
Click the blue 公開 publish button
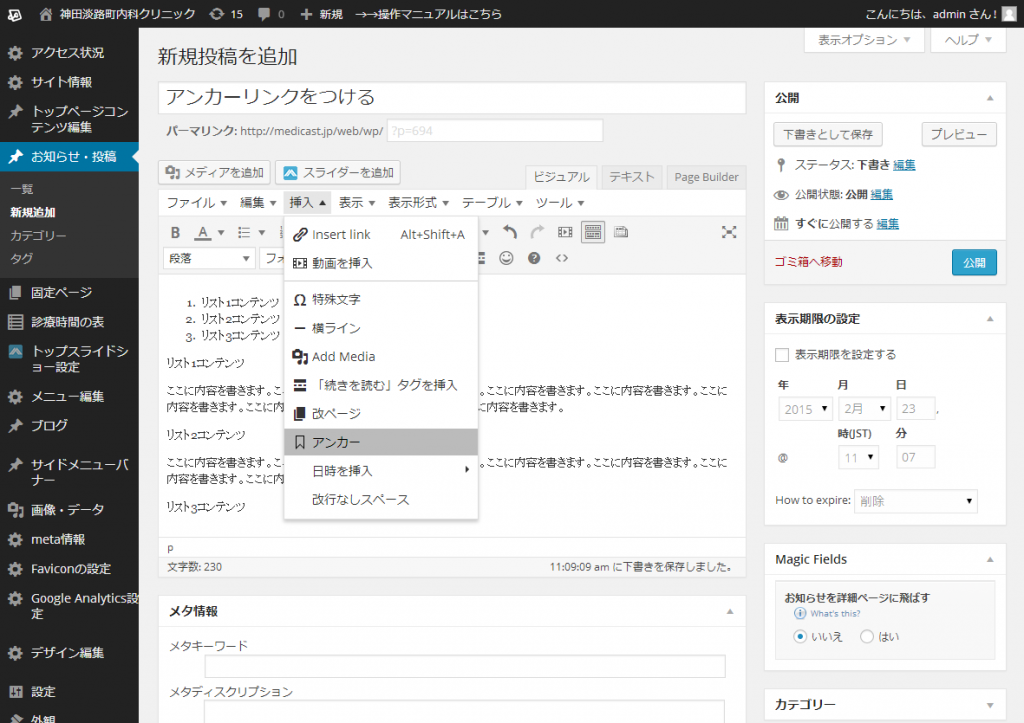974,263
